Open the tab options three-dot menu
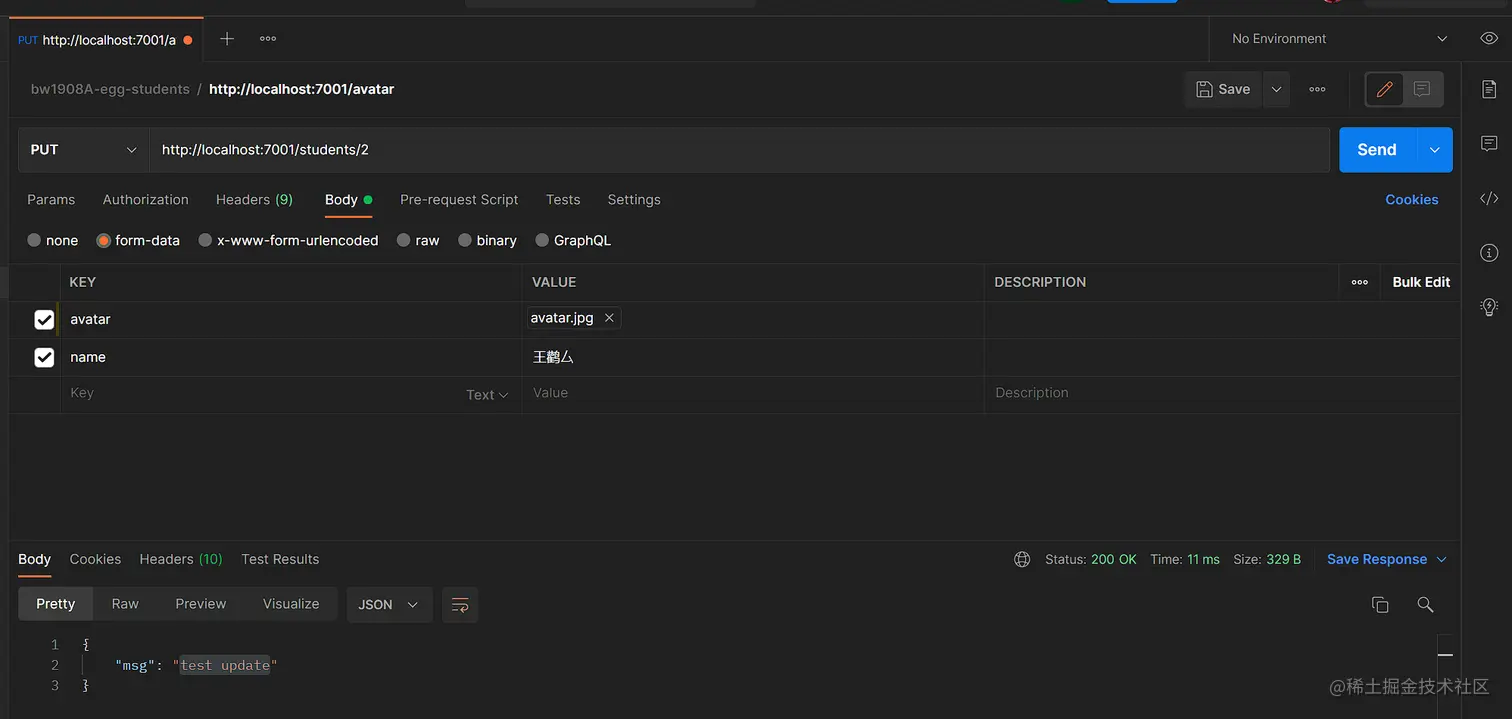Viewport: 1512px width, 719px height. pyautogui.click(x=268, y=39)
